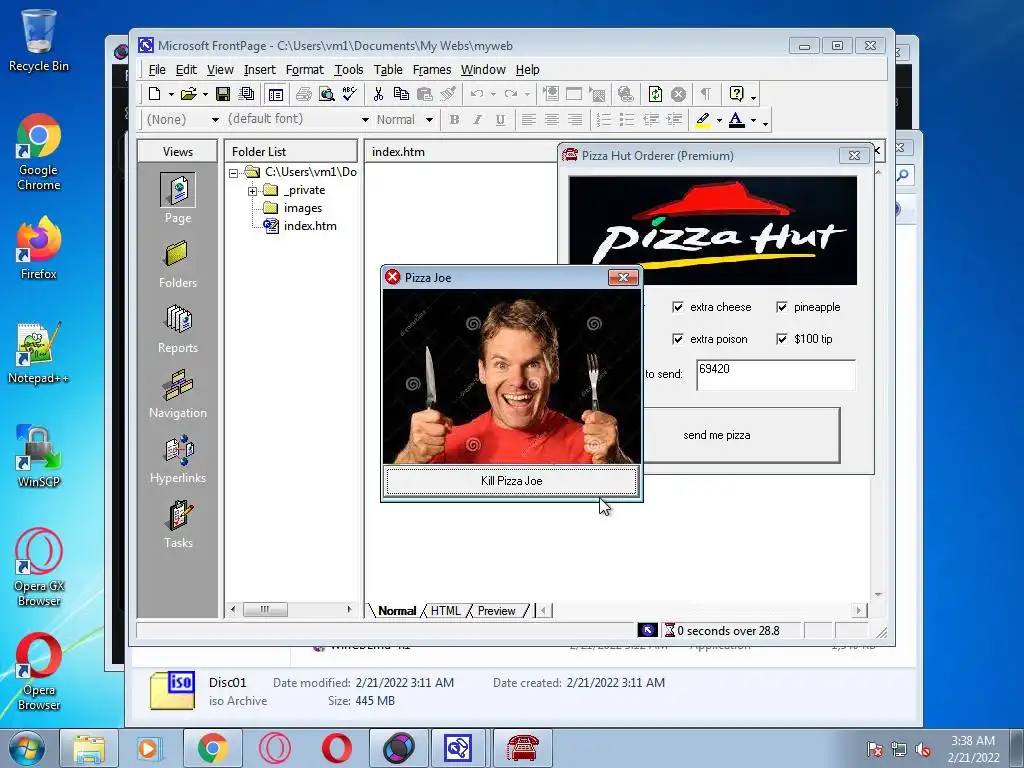Viewport: 1024px width, 768px height.
Task: Open the Format menu
Action: point(304,70)
